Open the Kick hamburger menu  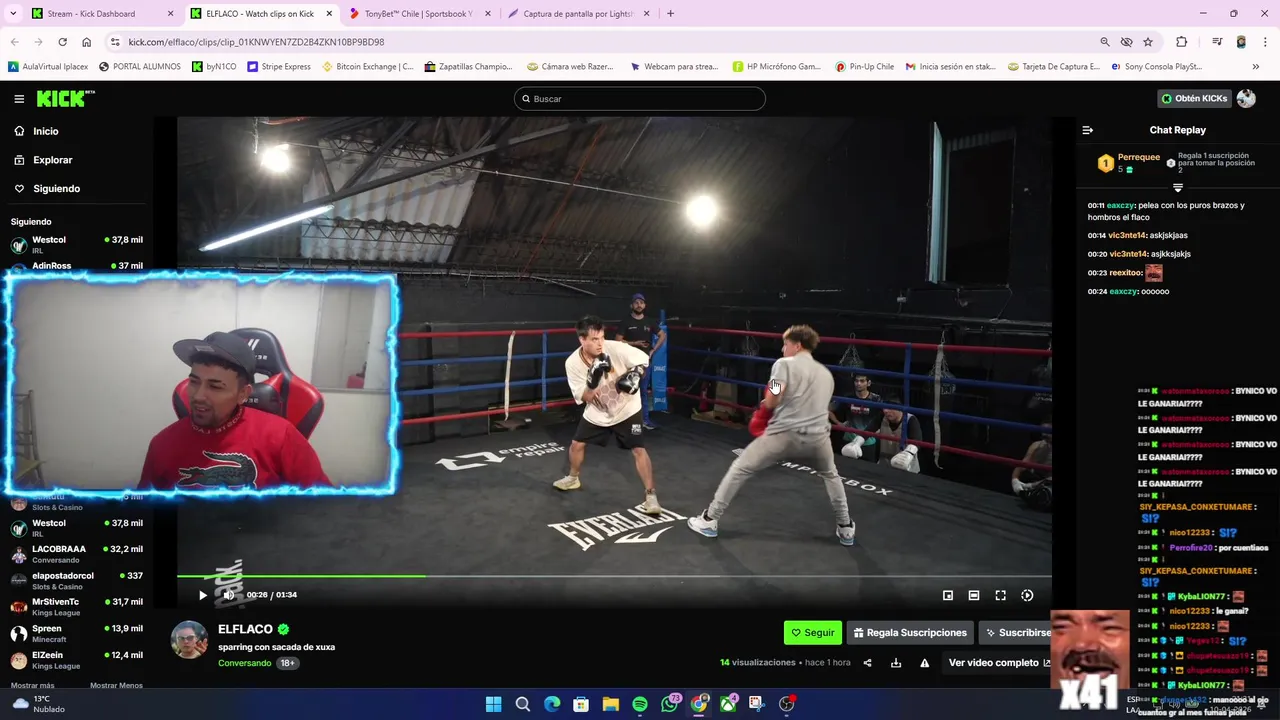click(x=19, y=99)
